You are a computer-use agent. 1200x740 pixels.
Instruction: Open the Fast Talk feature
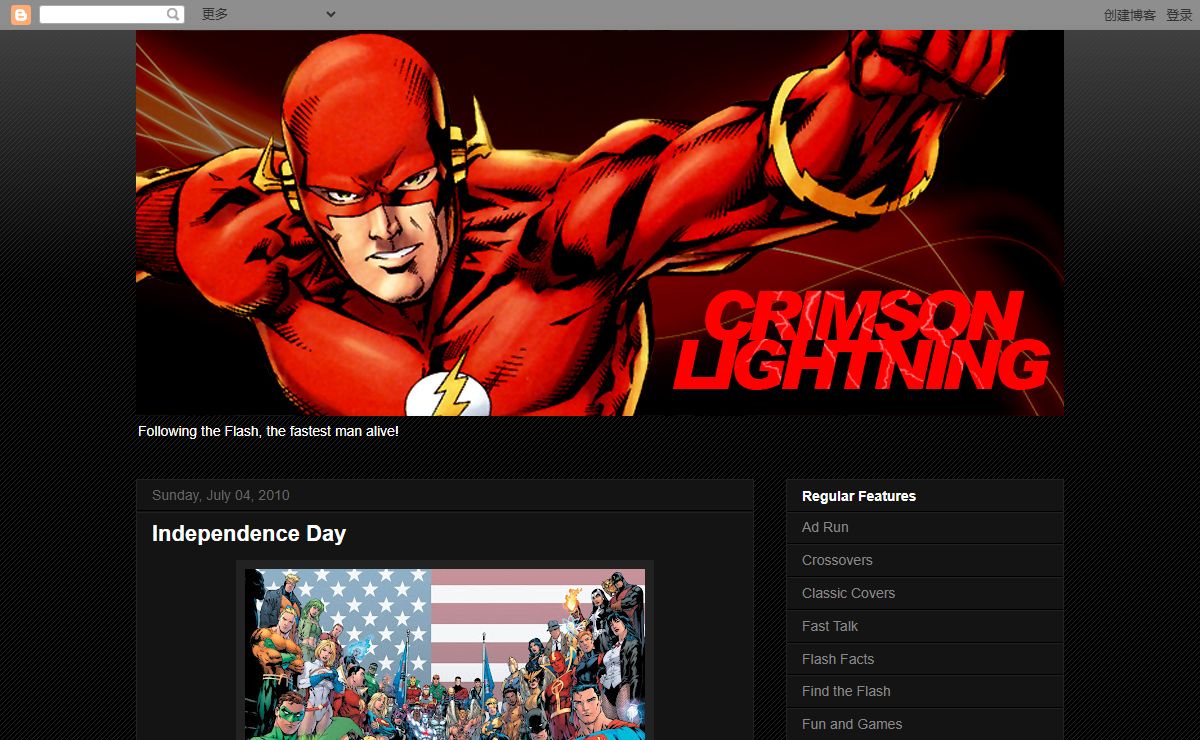tap(830, 626)
